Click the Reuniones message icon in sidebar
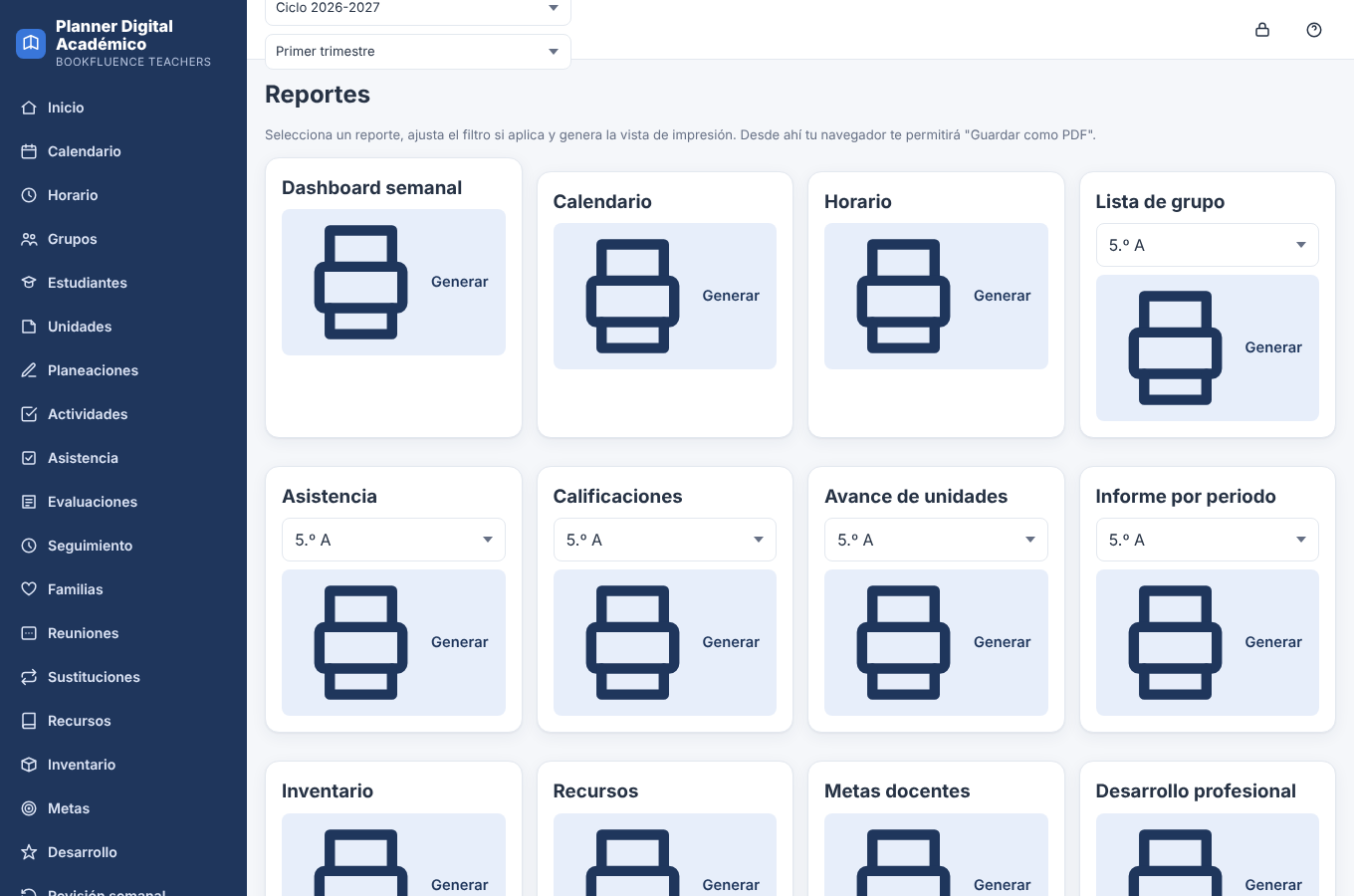Screen dimensions: 1354x896 29,633
